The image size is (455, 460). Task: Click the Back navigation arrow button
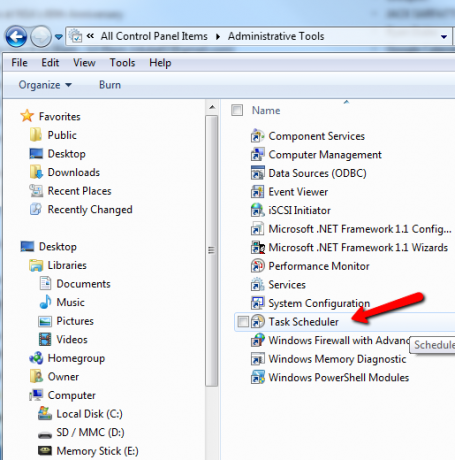pos(16,36)
